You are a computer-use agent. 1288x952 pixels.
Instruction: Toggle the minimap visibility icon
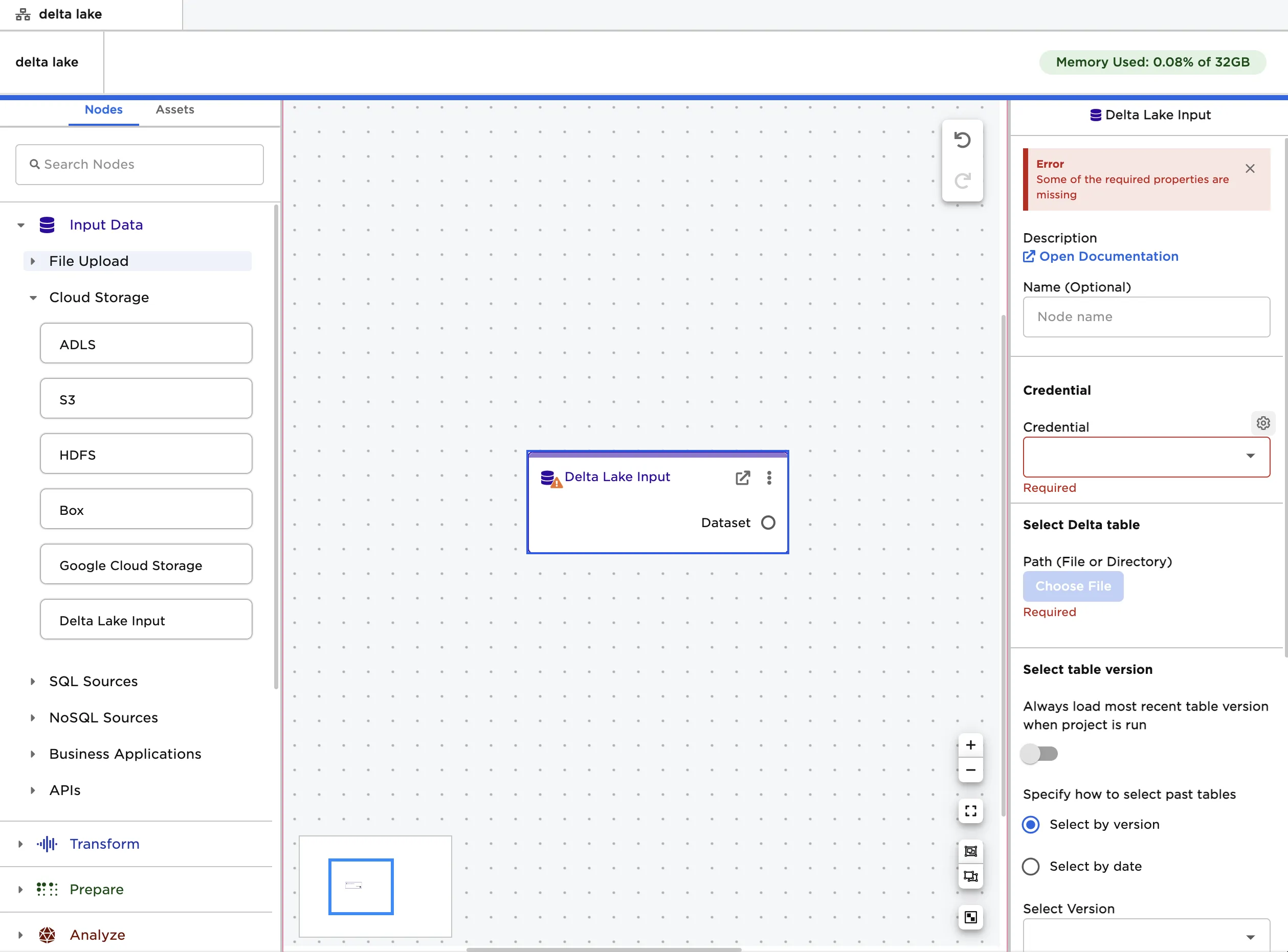pyautogui.click(x=970, y=917)
